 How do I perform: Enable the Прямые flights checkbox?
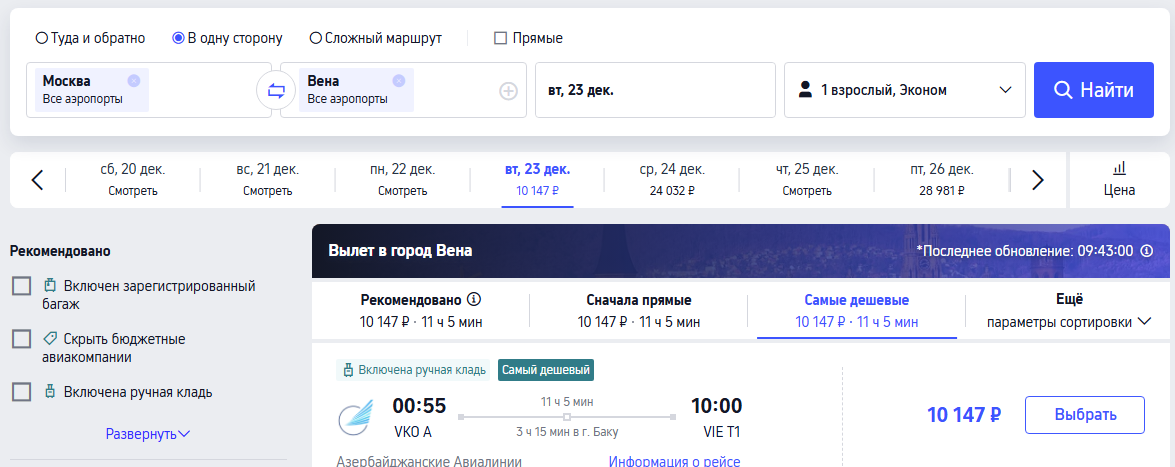click(501, 38)
